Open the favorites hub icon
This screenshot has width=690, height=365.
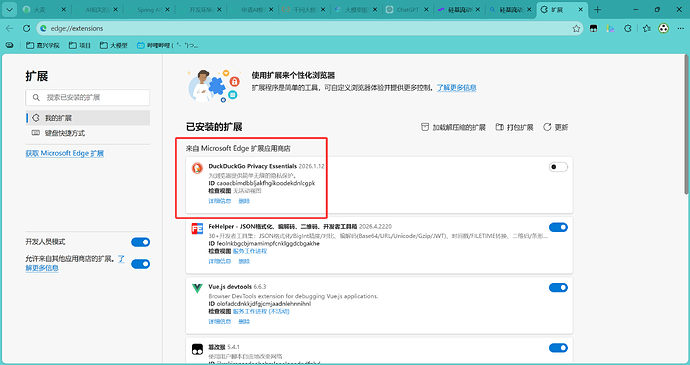click(646, 28)
